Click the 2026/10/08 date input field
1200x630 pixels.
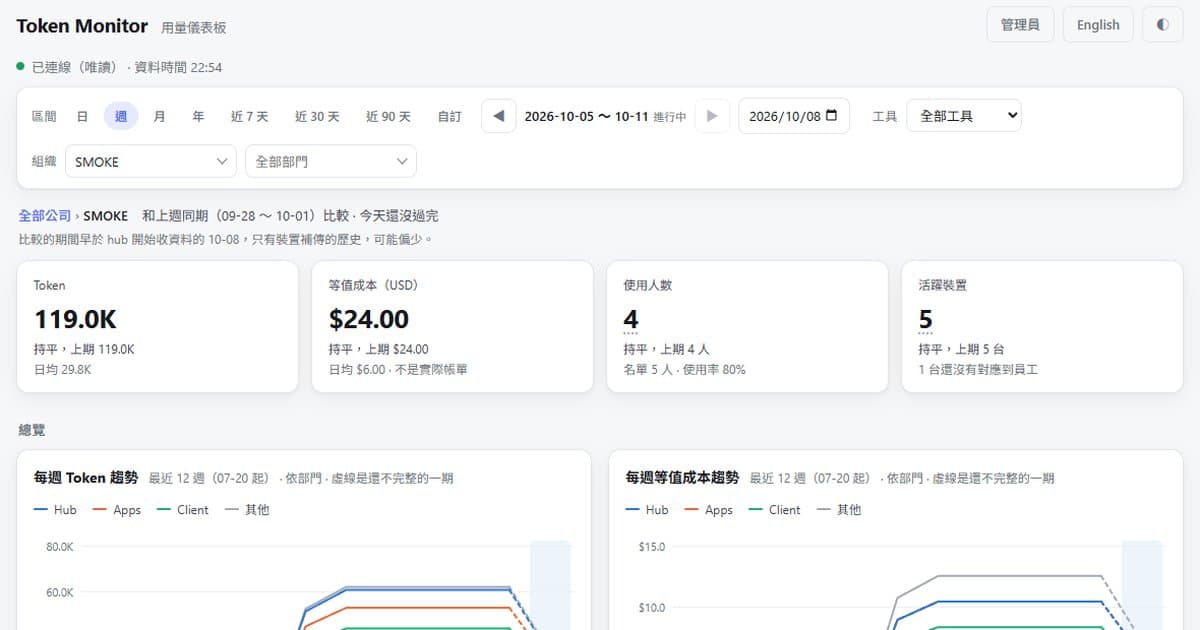click(x=794, y=116)
